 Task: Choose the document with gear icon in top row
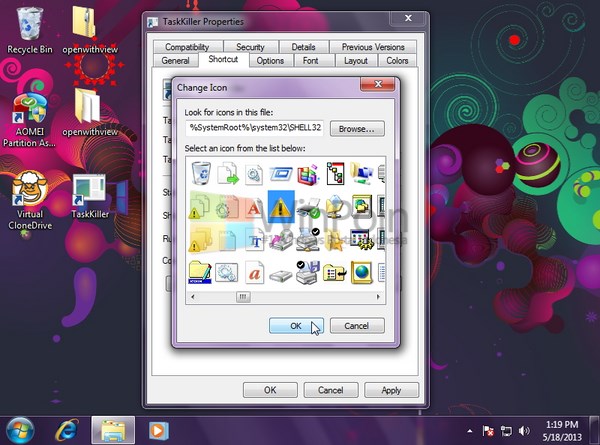pyautogui.click(x=254, y=174)
